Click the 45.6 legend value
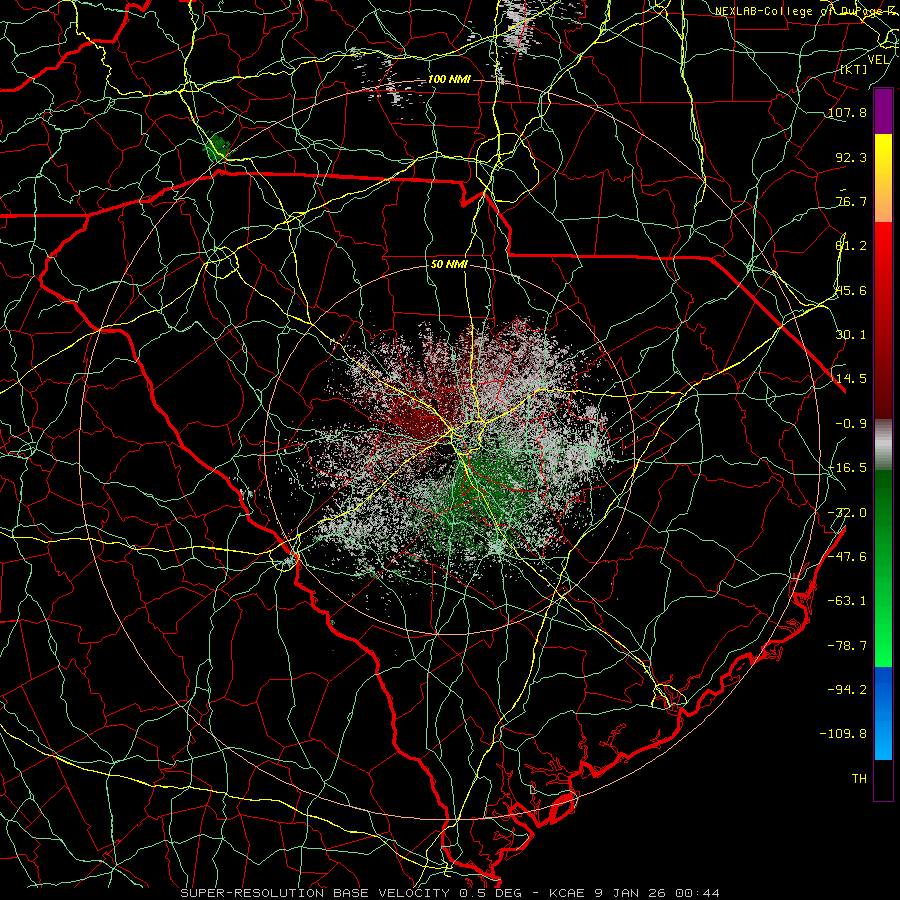Image resolution: width=900 pixels, height=900 pixels. coord(851,290)
